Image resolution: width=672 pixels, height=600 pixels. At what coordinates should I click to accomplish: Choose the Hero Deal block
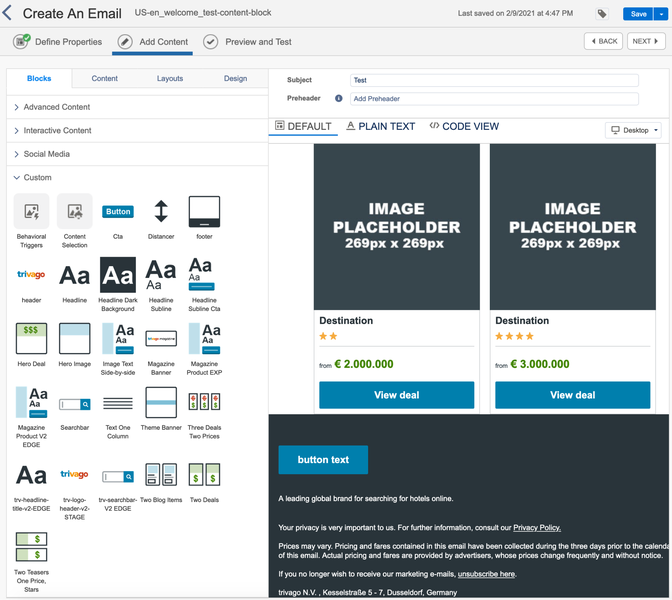pos(31,338)
